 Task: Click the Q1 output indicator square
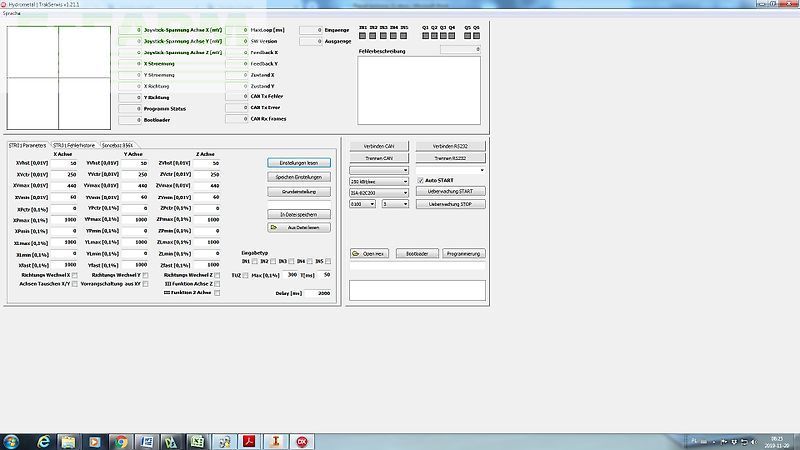point(425,36)
